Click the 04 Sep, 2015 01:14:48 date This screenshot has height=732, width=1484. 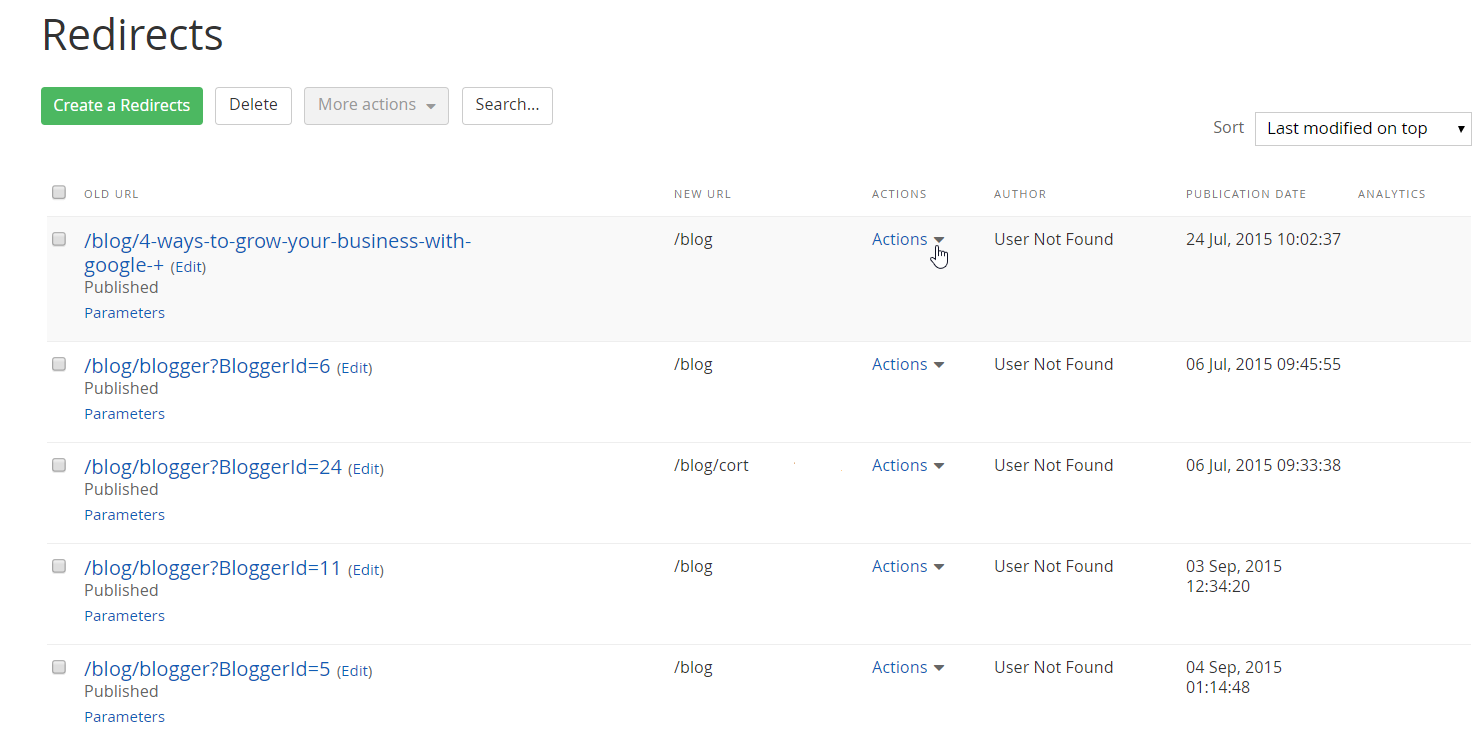1234,677
